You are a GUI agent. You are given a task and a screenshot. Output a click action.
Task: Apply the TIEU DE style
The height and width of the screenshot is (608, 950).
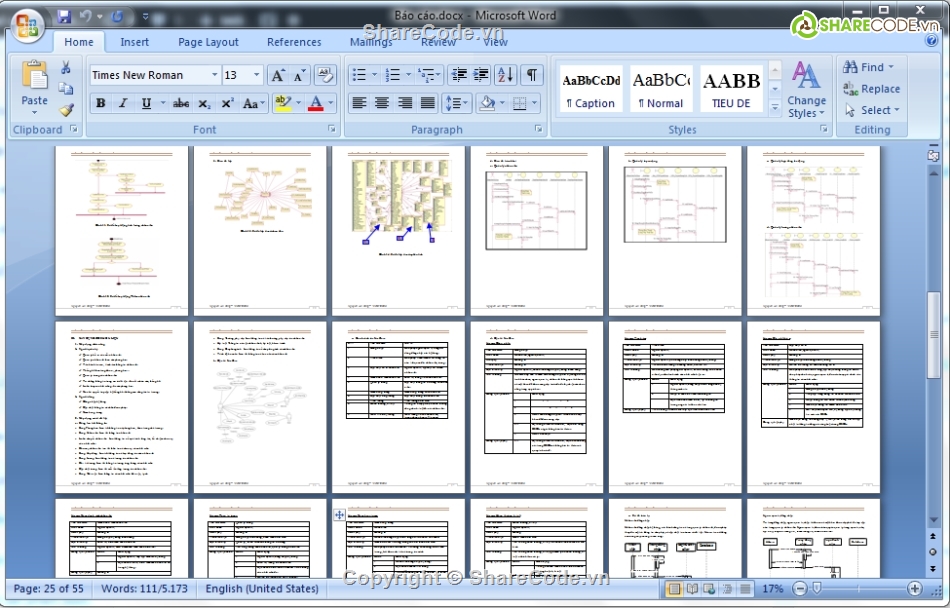coord(731,89)
